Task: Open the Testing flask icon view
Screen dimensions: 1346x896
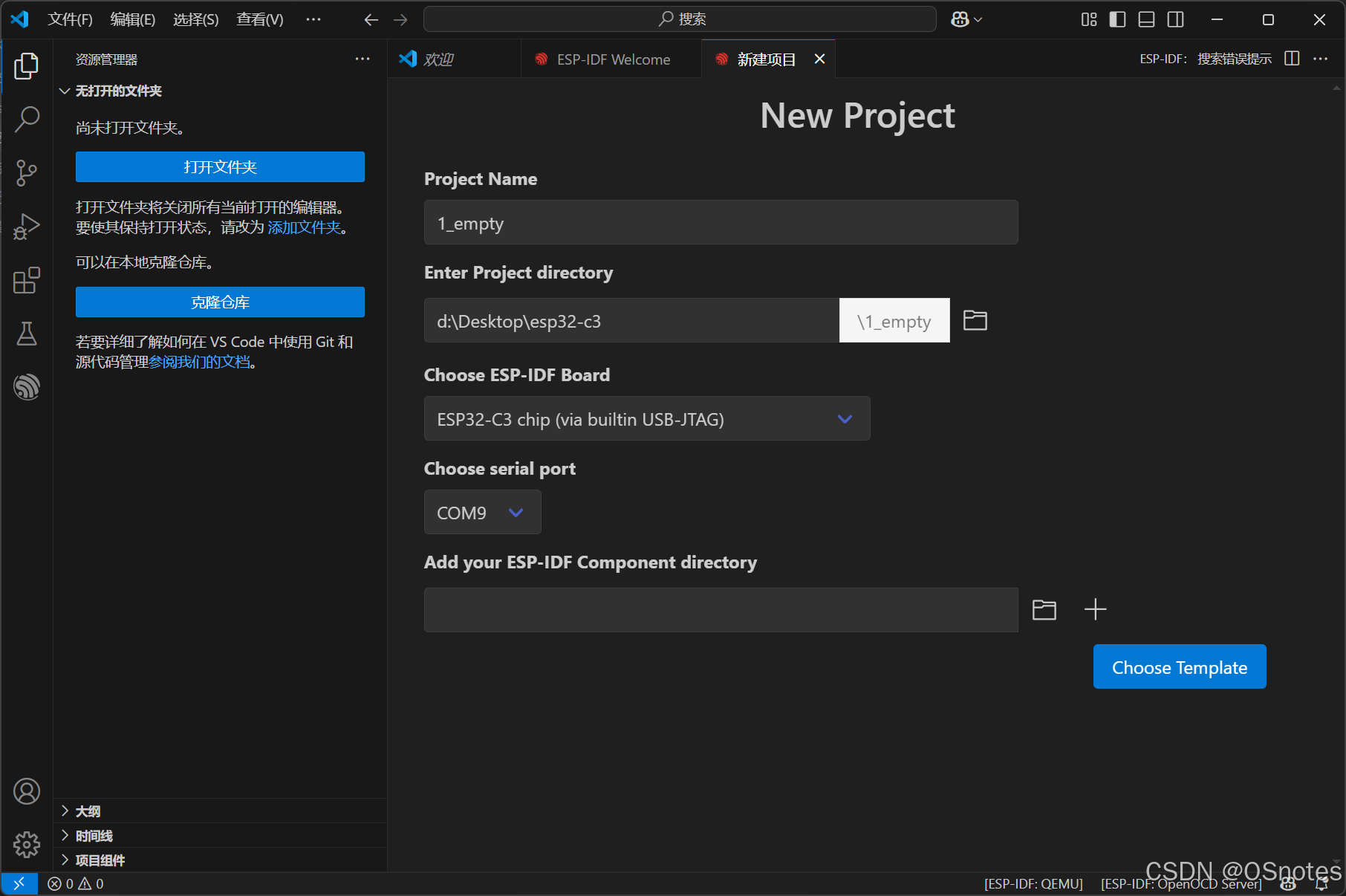Action: click(27, 334)
